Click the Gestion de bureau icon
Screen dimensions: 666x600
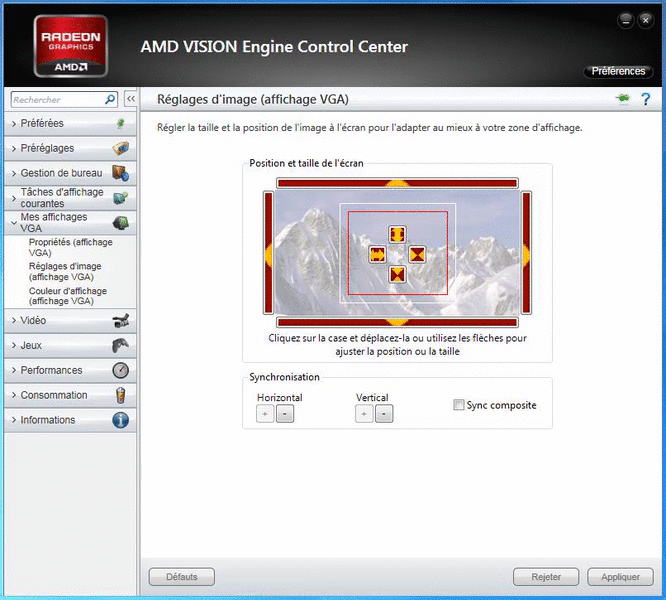121,173
